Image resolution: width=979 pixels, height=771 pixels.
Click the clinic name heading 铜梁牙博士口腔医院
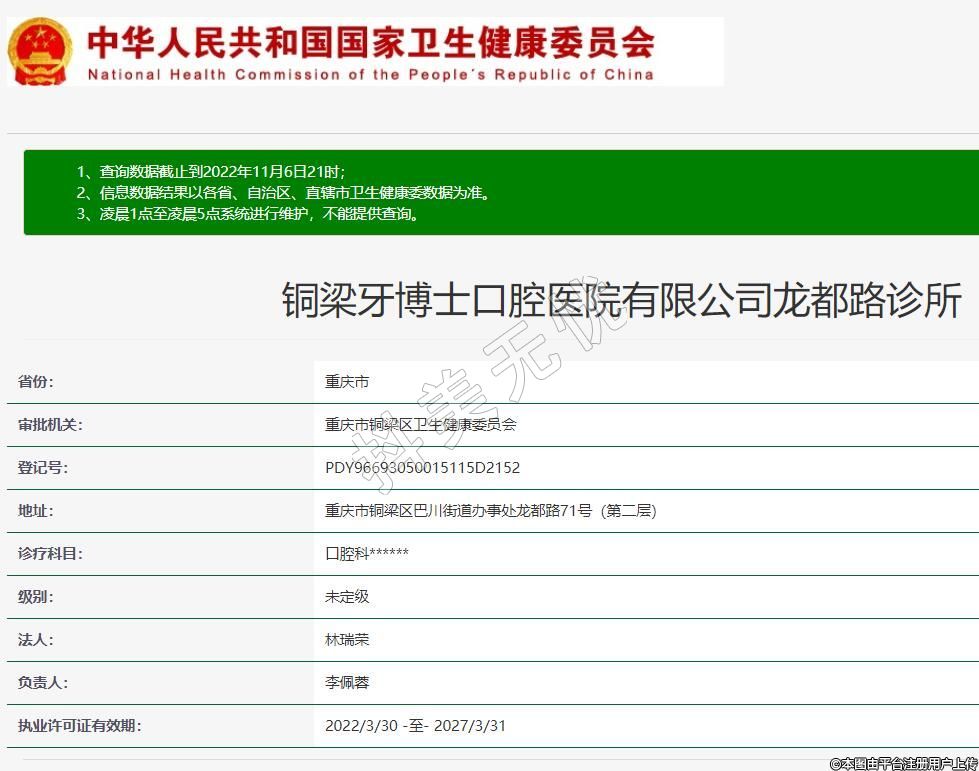pyautogui.click(x=621, y=300)
